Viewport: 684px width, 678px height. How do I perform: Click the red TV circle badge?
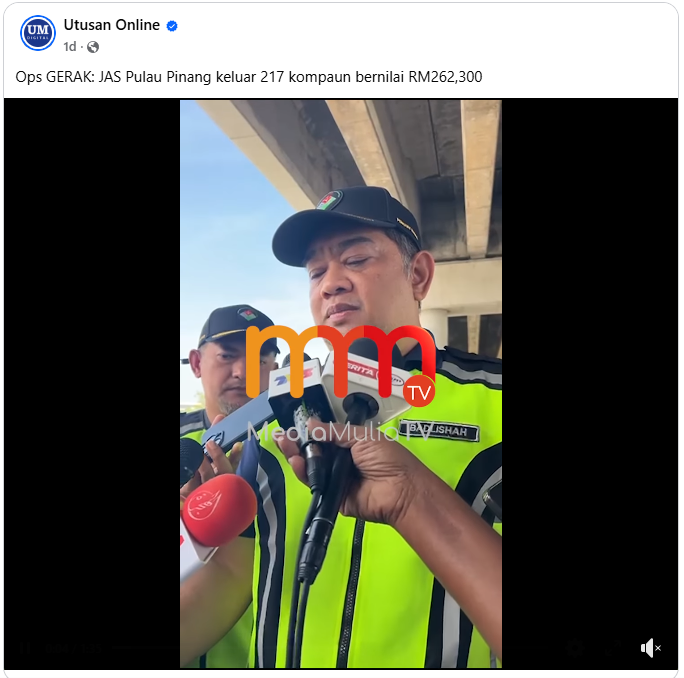pos(419,391)
